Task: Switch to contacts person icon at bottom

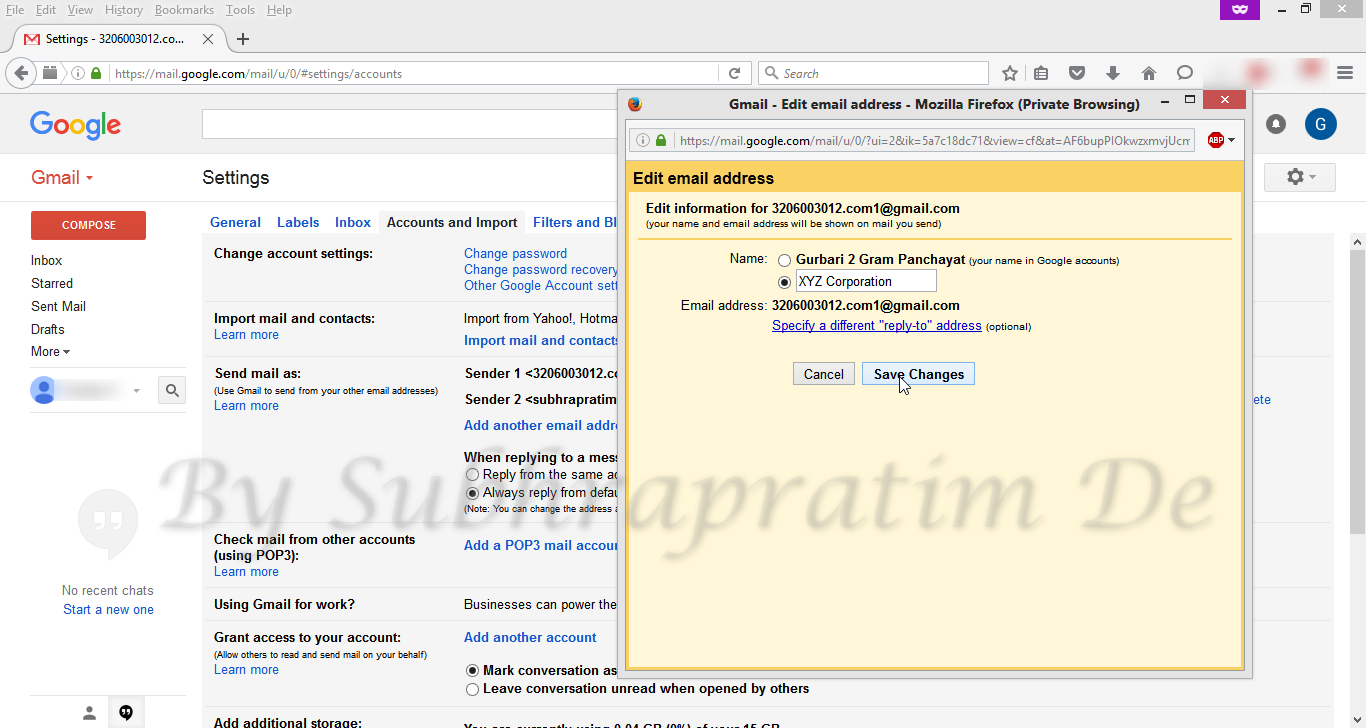Action: (89, 713)
